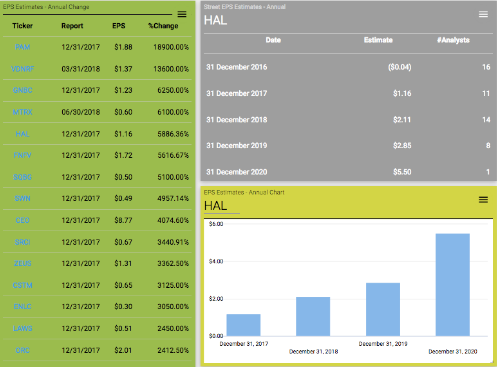The image size is (497, 367).
Task: Sort by the Report column header
Action: [x=72, y=26]
